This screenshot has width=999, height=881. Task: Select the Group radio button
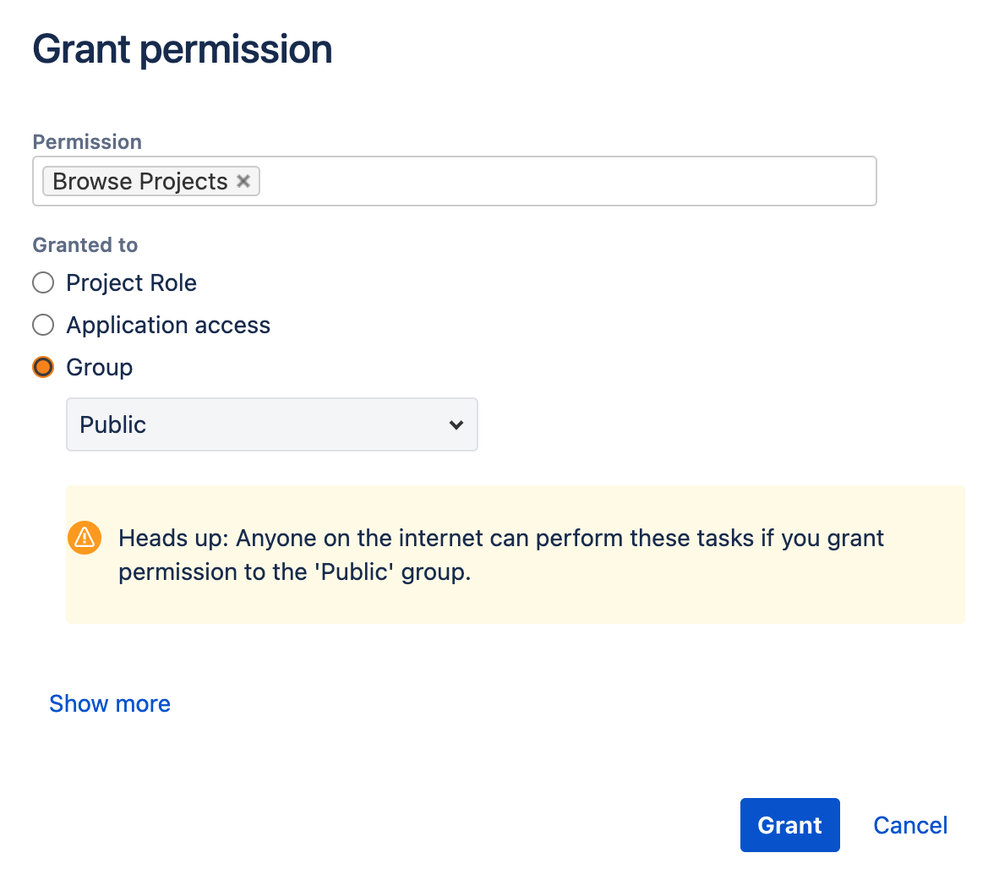pyautogui.click(x=43, y=367)
